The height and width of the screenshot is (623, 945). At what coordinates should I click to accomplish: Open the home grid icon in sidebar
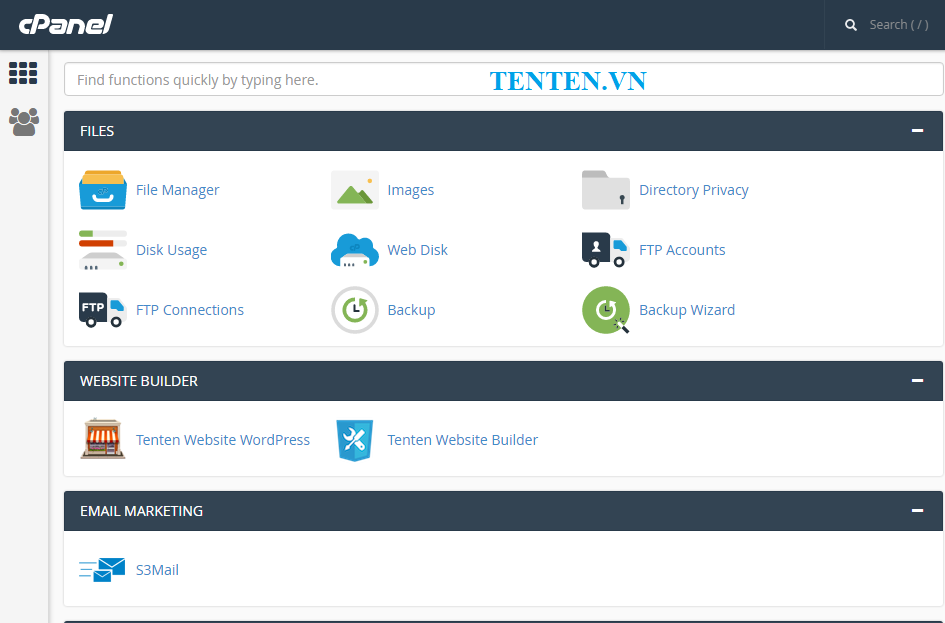(23, 73)
